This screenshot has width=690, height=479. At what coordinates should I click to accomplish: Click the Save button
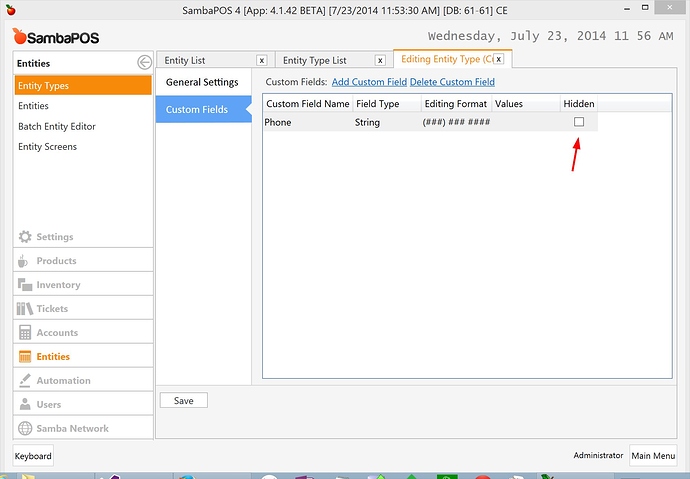click(184, 400)
